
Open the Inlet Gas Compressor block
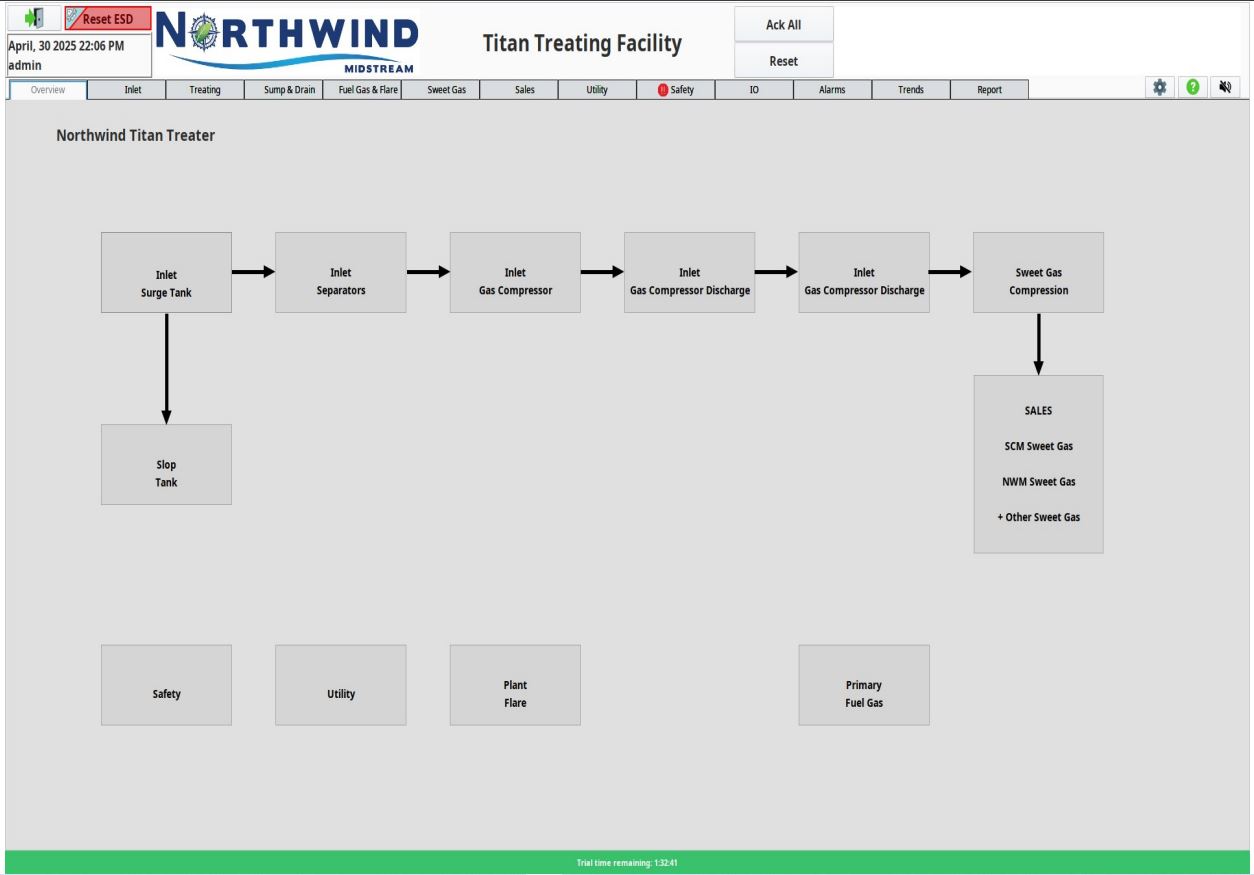[x=515, y=273]
